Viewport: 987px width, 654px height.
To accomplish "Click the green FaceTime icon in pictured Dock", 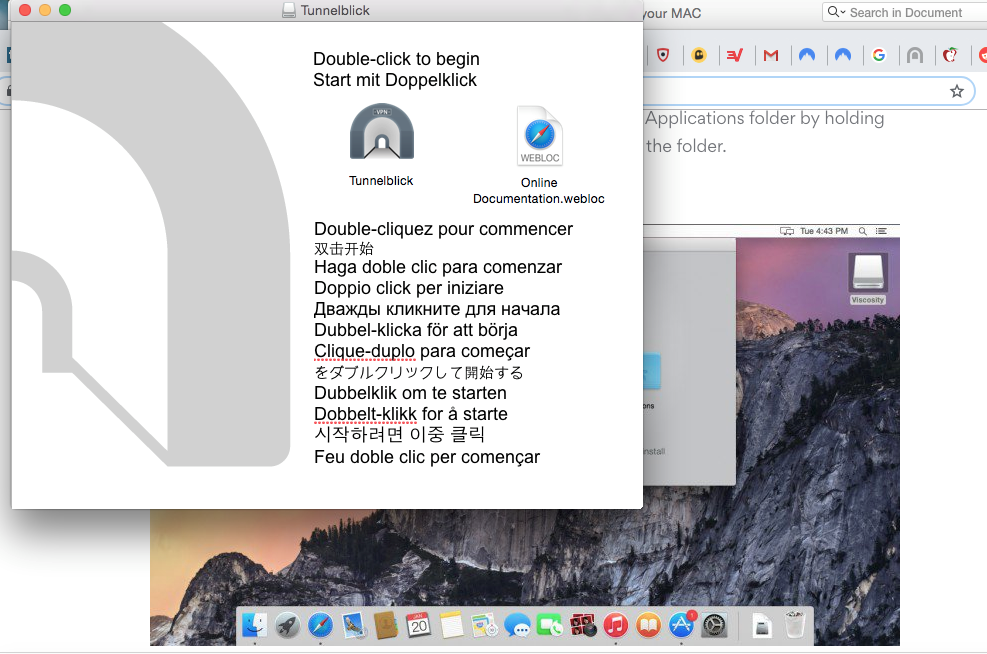I will [550, 626].
